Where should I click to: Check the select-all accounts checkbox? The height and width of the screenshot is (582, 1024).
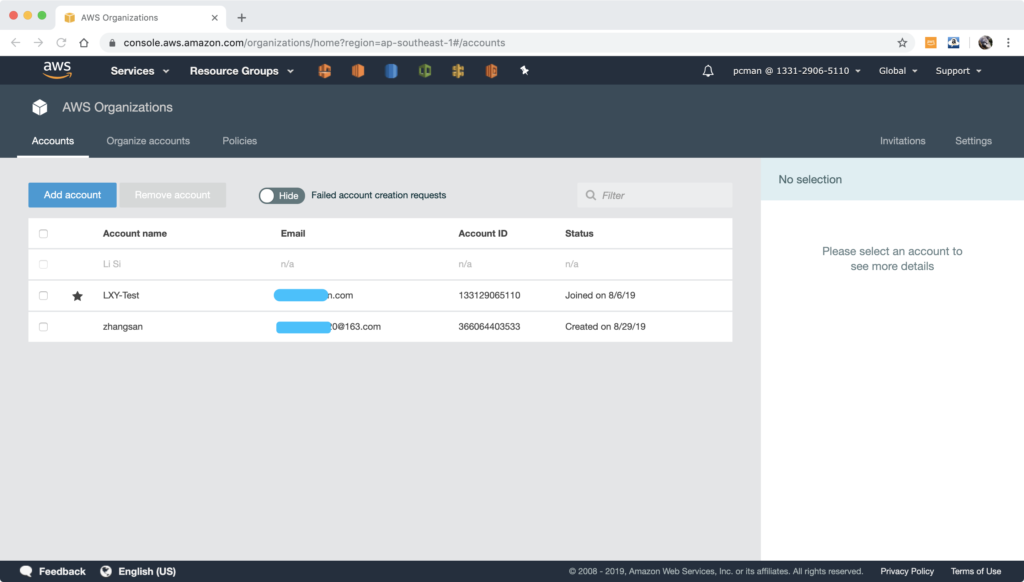coord(43,233)
